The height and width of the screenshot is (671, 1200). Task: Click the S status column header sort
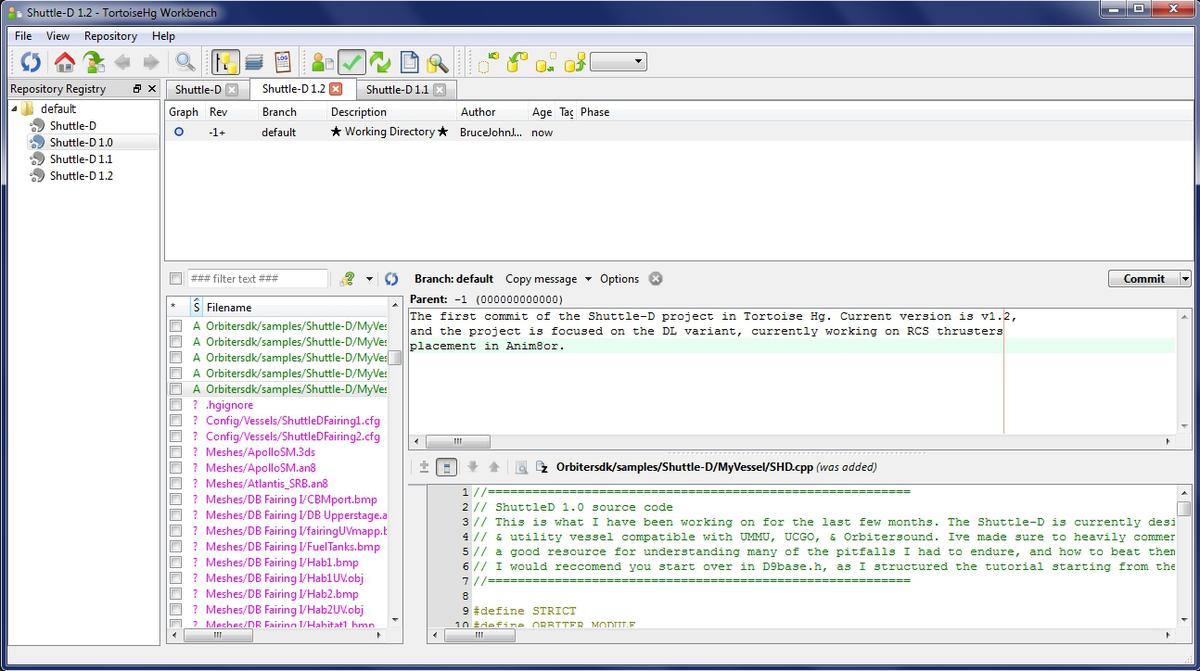point(196,307)
